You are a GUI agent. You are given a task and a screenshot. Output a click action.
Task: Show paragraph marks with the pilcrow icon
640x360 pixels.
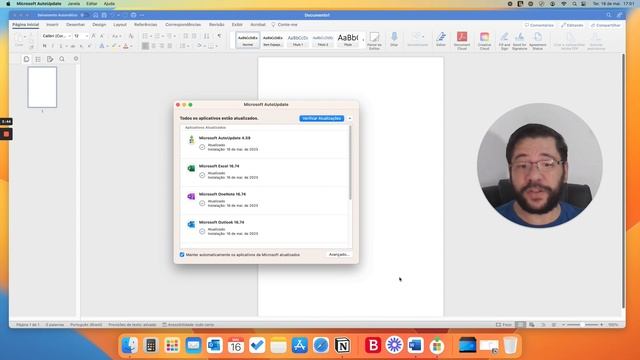coord(219,36)
